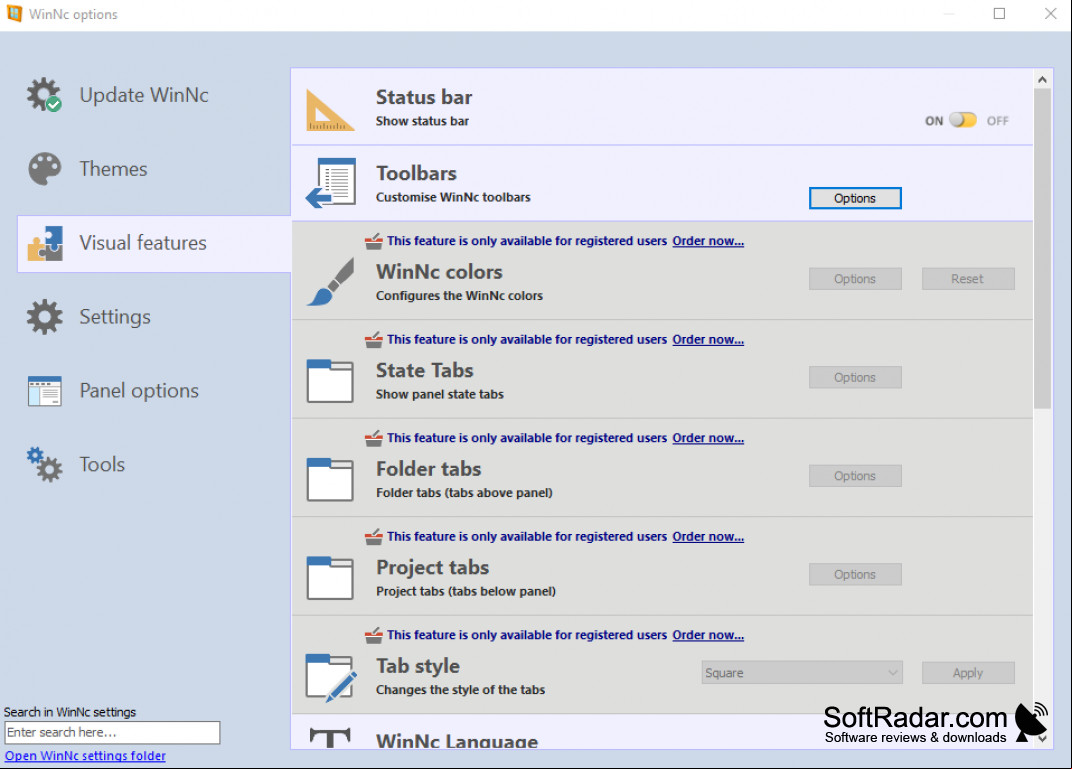Click the Configures the WinNc colors text
The width and height of the screenshot is (1072, 769).
pyautogui.click(x=459, y=295)
